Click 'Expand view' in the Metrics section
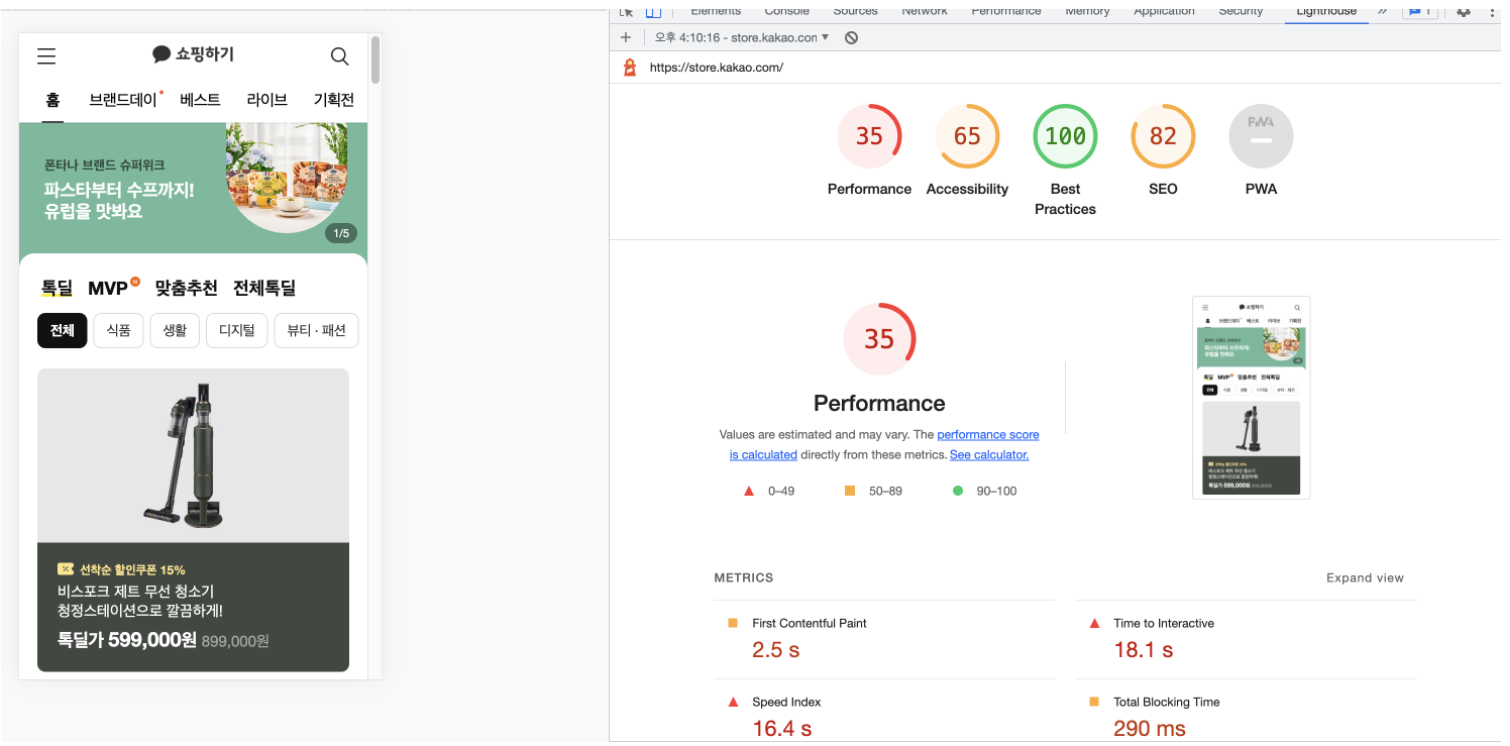Screen dimensions: 1510x746 (x=1365, y=578)
